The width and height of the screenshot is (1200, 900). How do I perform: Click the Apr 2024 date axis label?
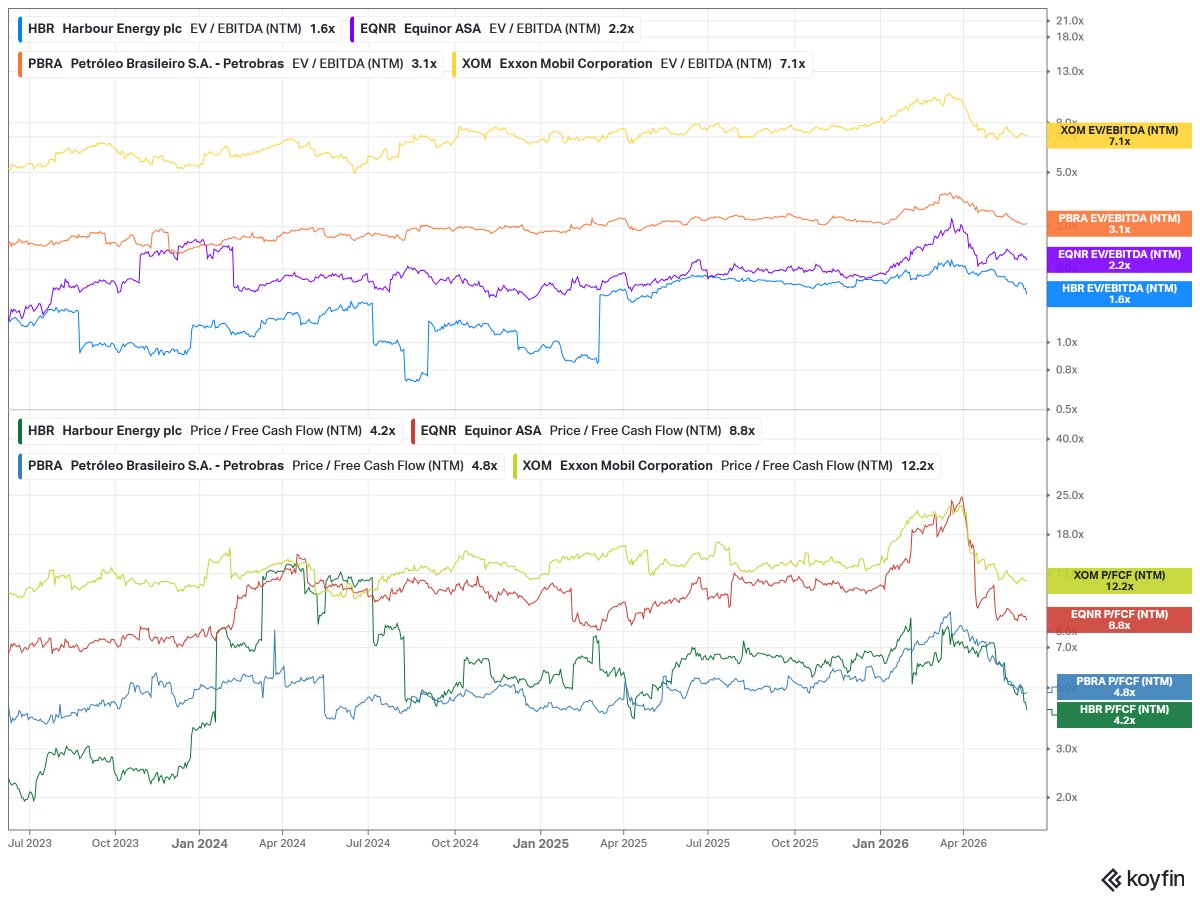[x=282, y=843]
